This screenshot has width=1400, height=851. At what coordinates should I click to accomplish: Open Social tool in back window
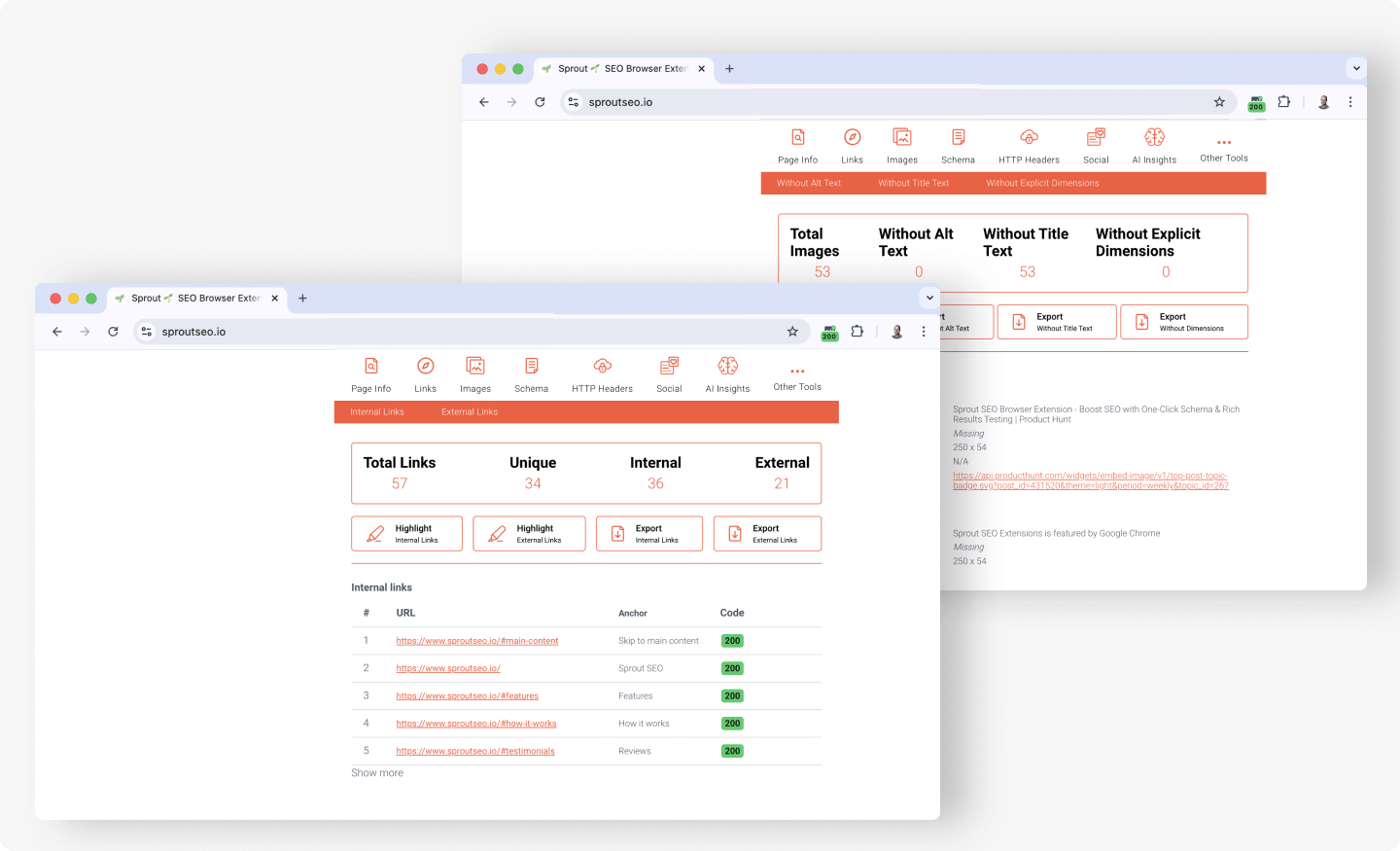1096,146
